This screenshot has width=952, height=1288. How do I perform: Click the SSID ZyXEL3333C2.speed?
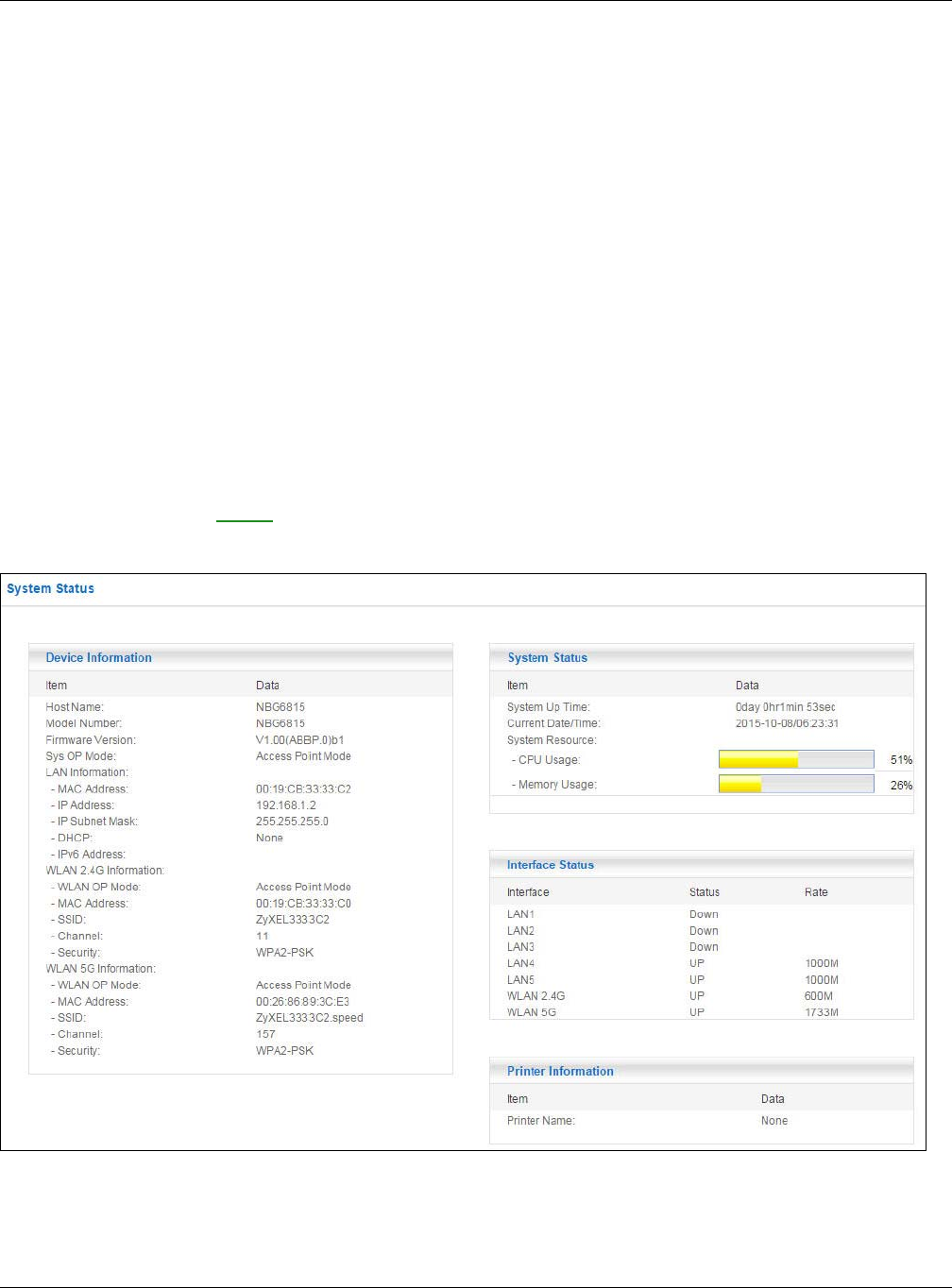pos(310,1018)
